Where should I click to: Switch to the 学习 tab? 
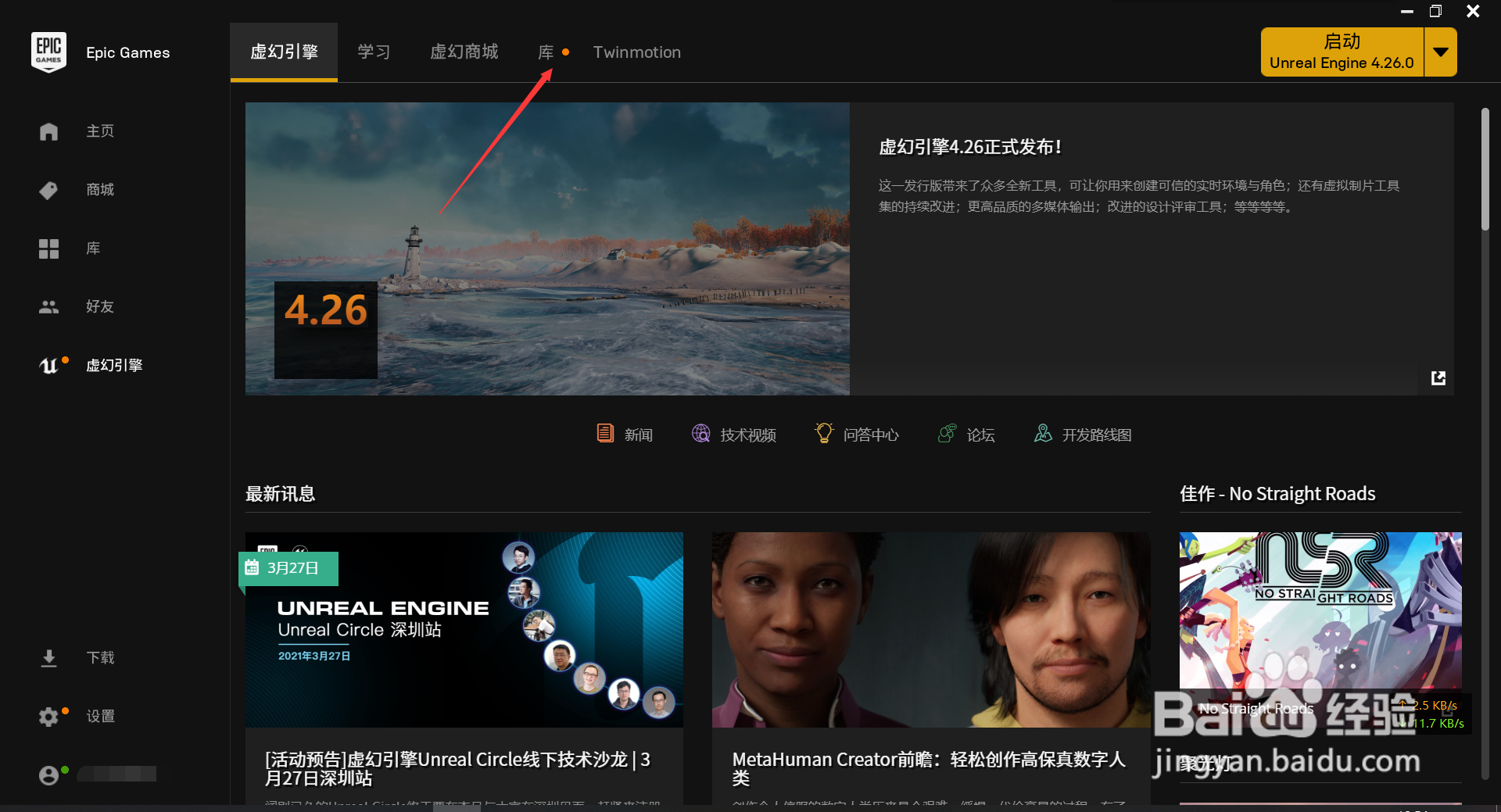click(374, 52)
